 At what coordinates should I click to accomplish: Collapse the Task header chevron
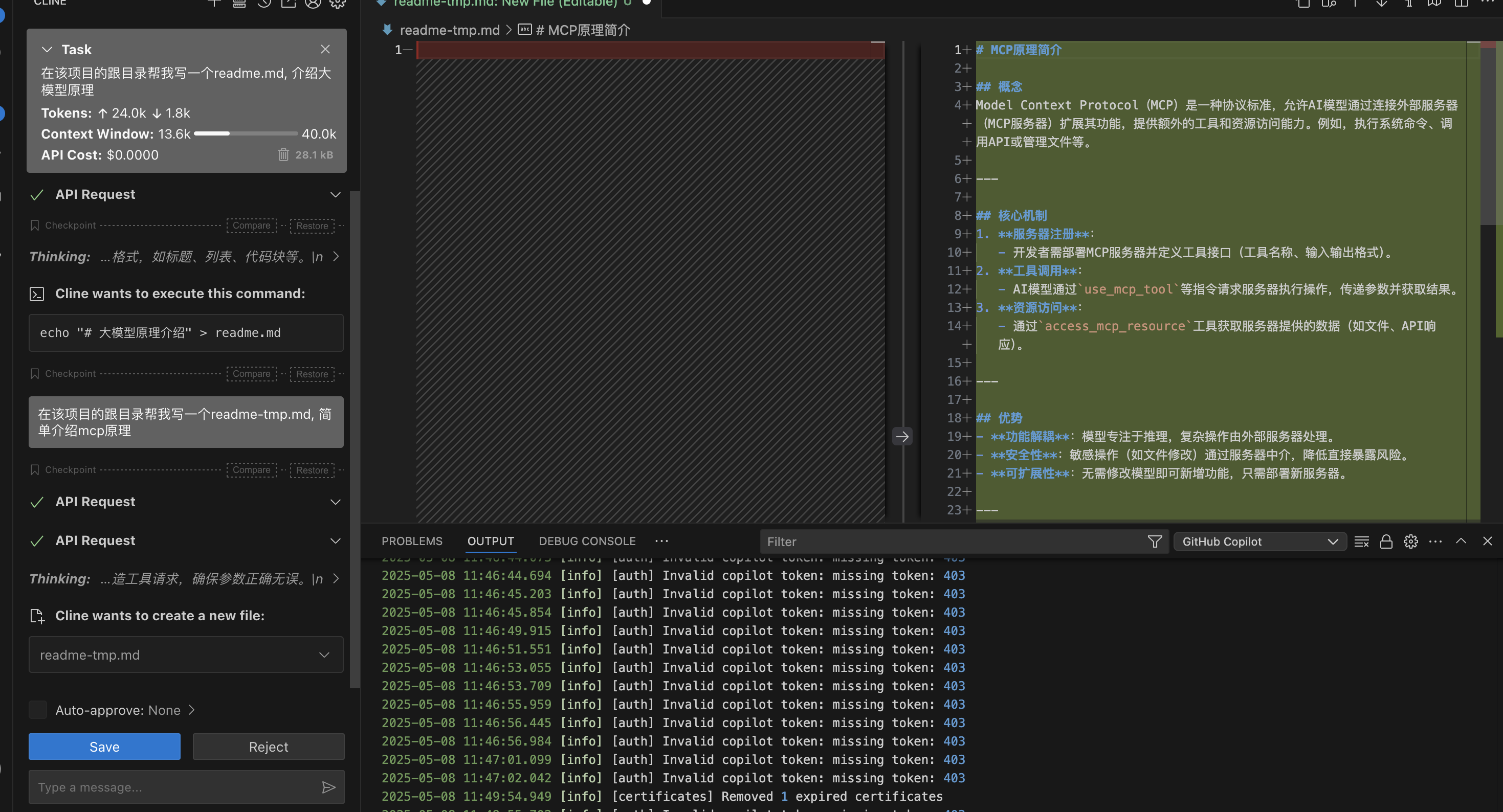(x=47, y=50)
